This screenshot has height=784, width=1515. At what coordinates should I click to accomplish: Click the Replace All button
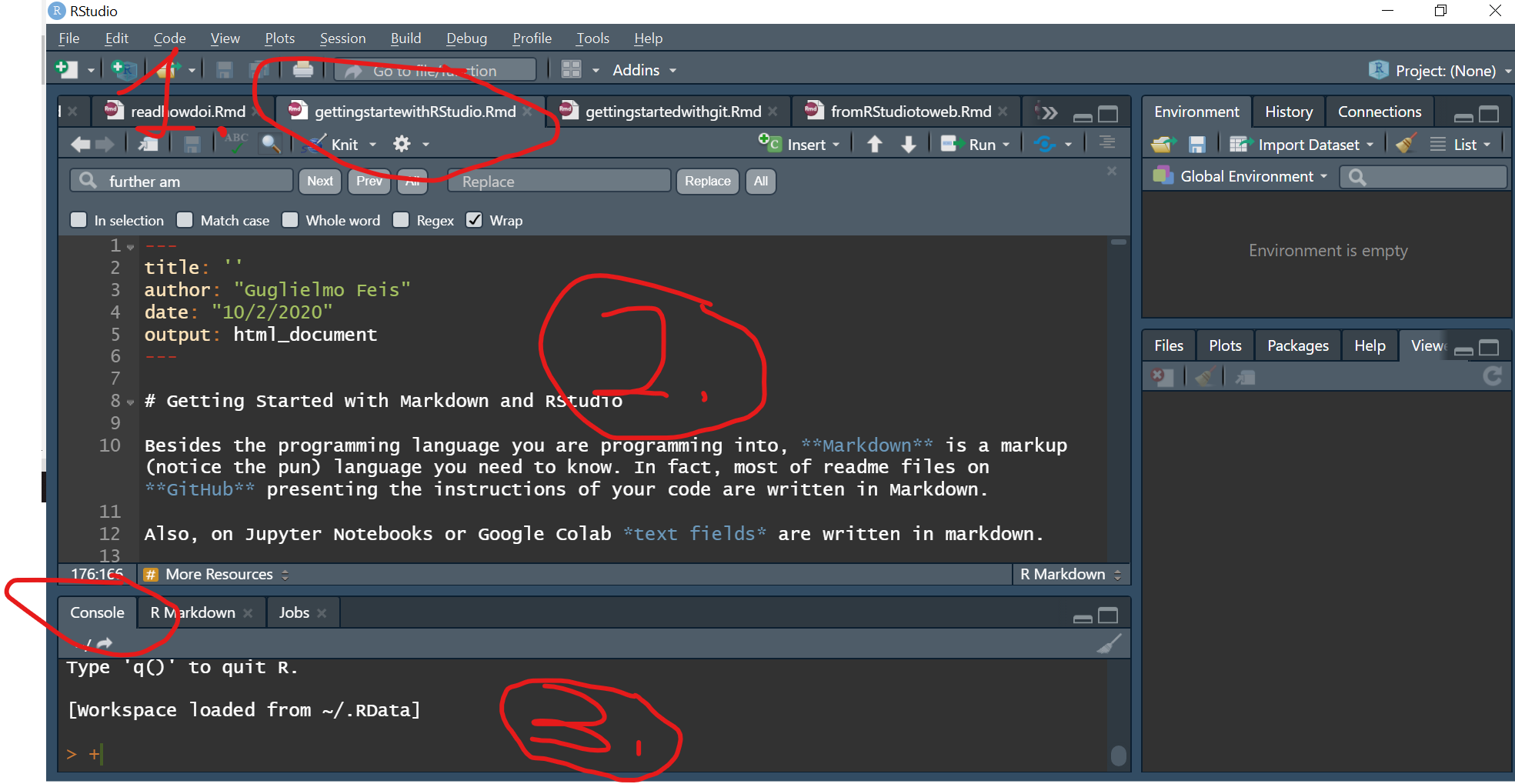(x=760, y=182)
